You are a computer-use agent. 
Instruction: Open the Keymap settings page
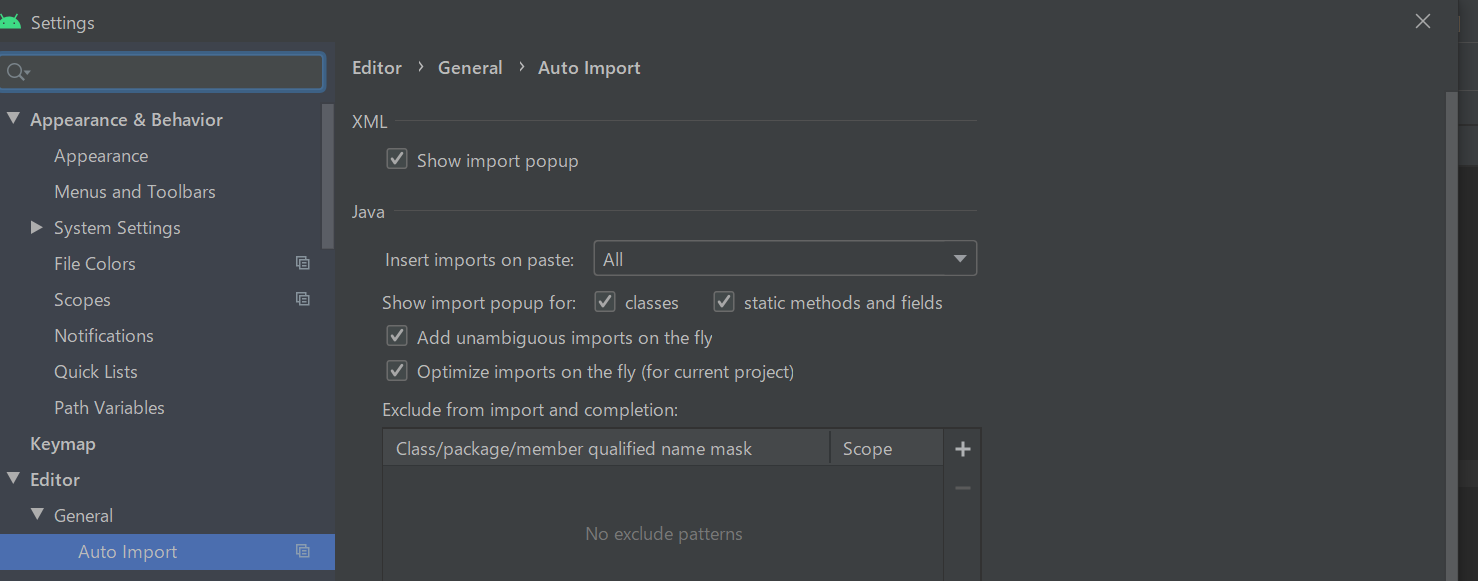click(x=63, y=444)
